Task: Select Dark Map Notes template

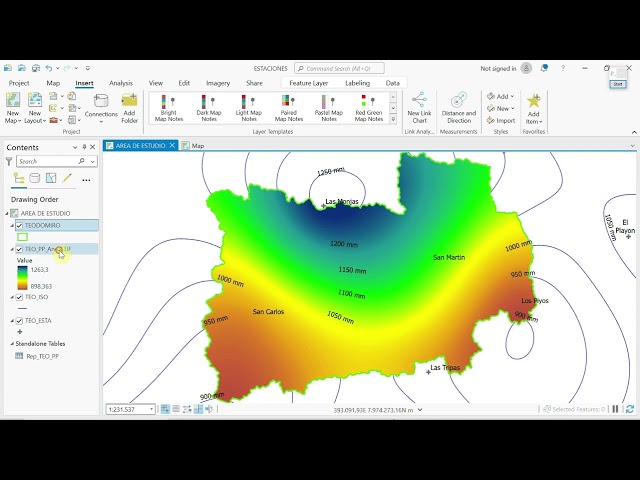Action: [209, 108]
